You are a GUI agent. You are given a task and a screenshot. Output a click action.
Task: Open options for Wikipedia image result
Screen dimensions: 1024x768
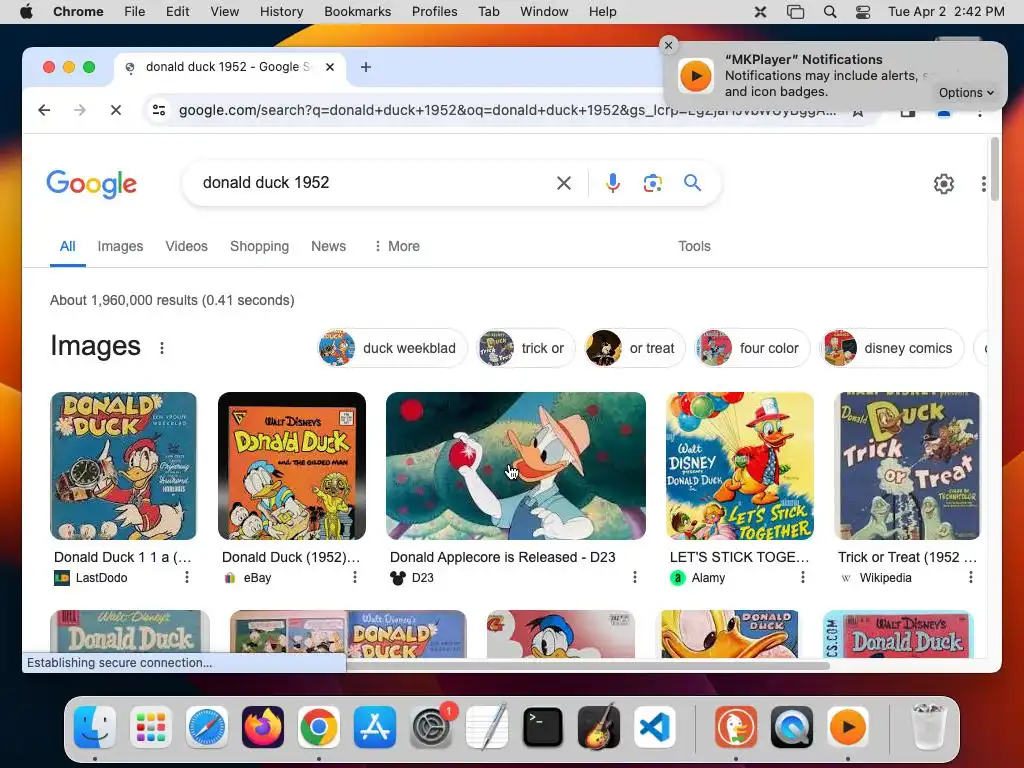click(x=970, y=577)
